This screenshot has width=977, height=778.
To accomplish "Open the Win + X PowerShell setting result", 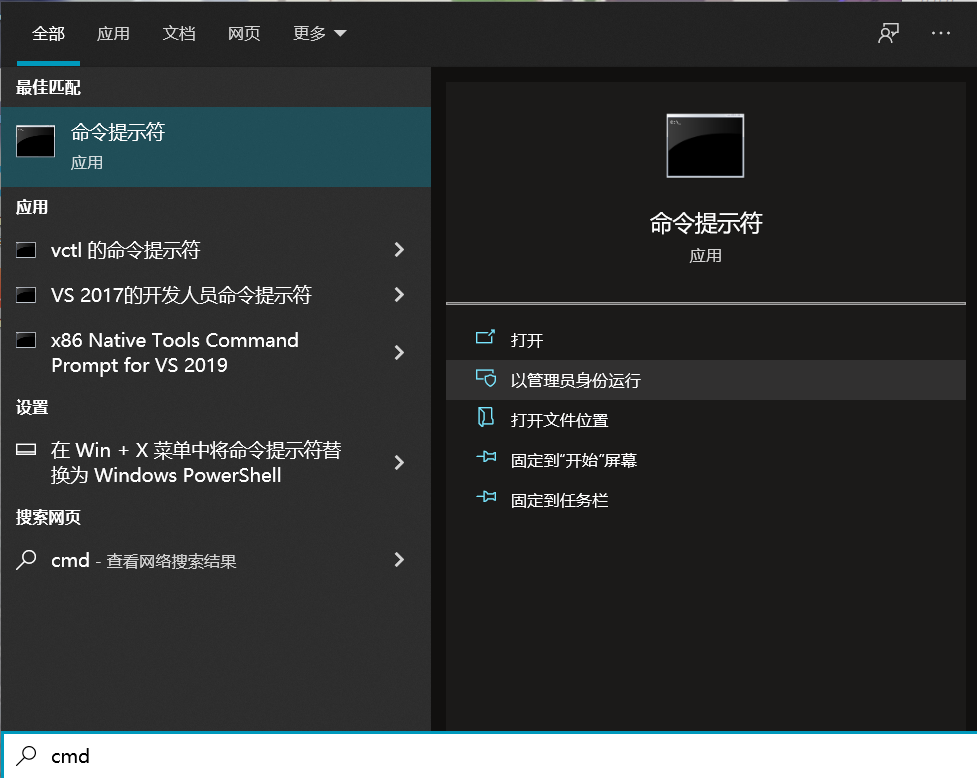I will pyautogui.click(x=216, y=462).
